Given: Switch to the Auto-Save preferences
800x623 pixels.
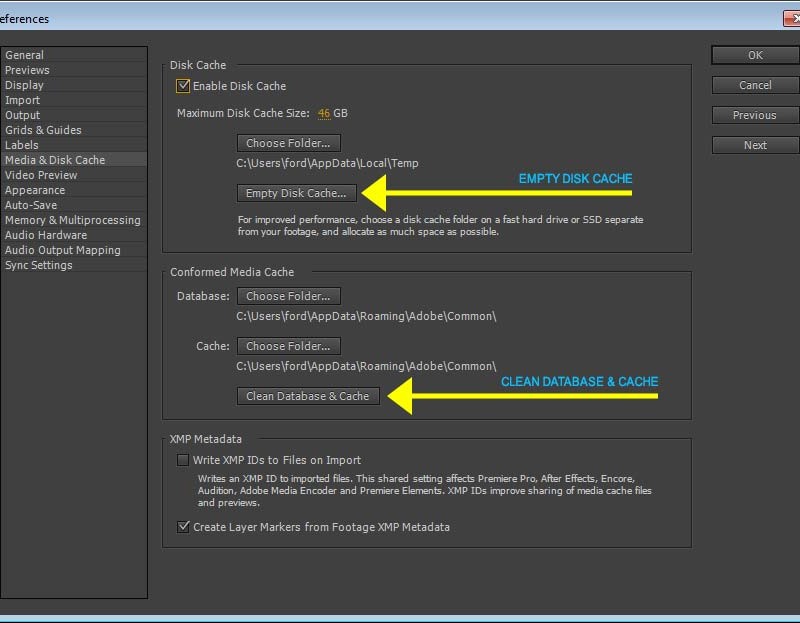Looking at the screenshot, I should [x=31, y=205].
